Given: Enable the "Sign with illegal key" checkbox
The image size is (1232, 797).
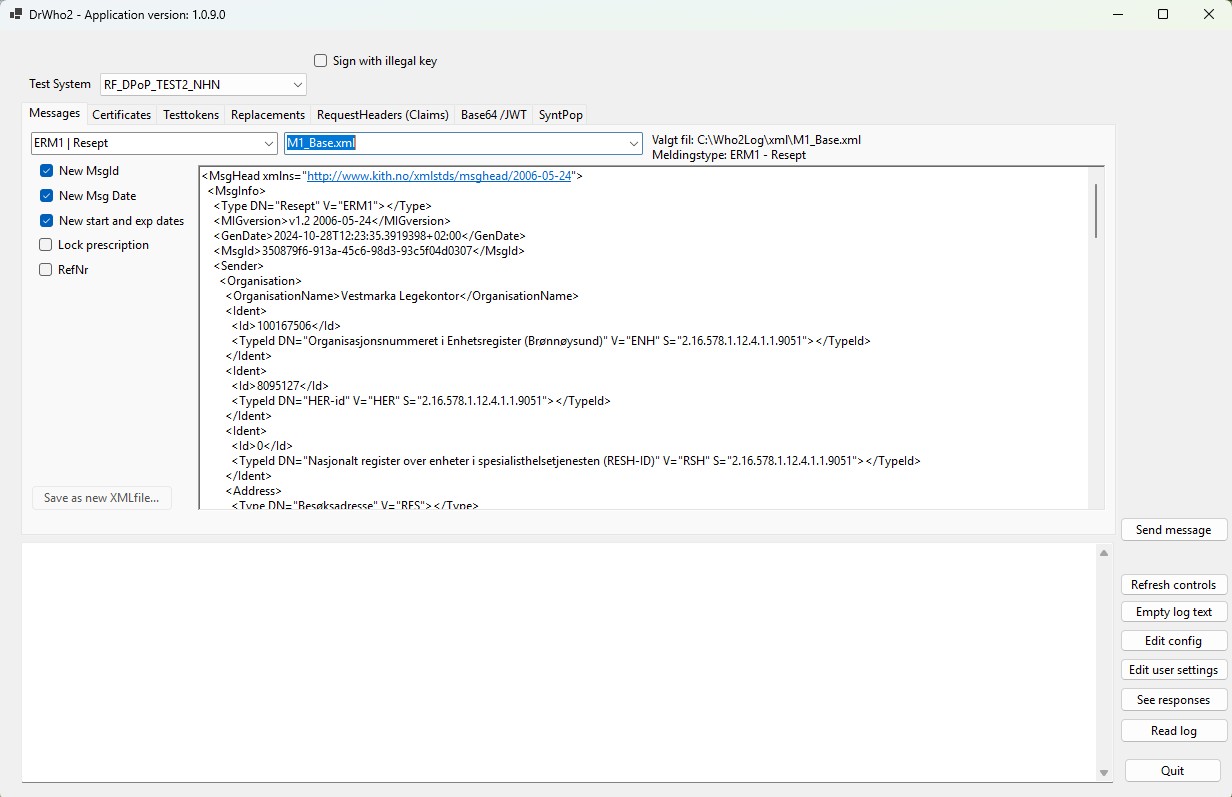Looking at the screenshot, I should pyautogui.click(x=320, y=60).
